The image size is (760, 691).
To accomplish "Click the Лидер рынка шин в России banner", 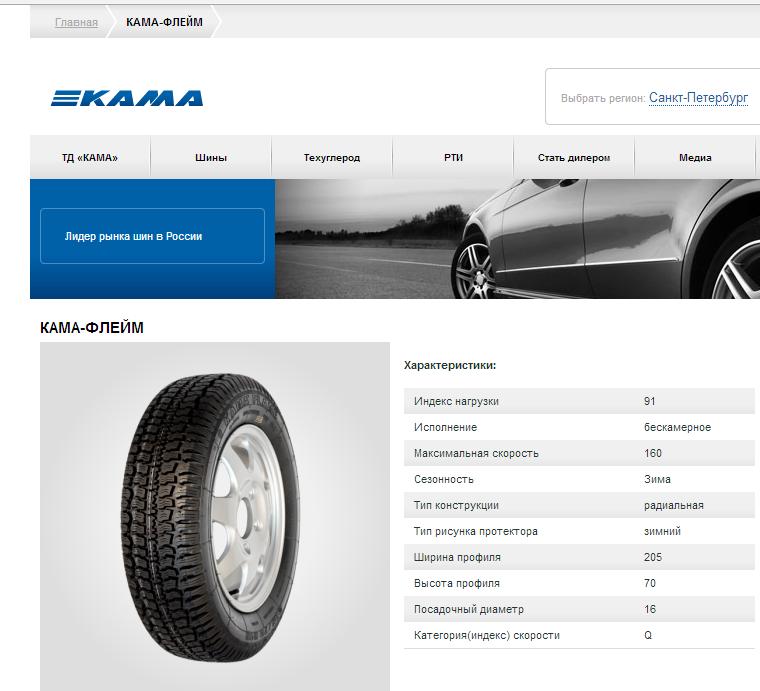I will tap(153, 236).
